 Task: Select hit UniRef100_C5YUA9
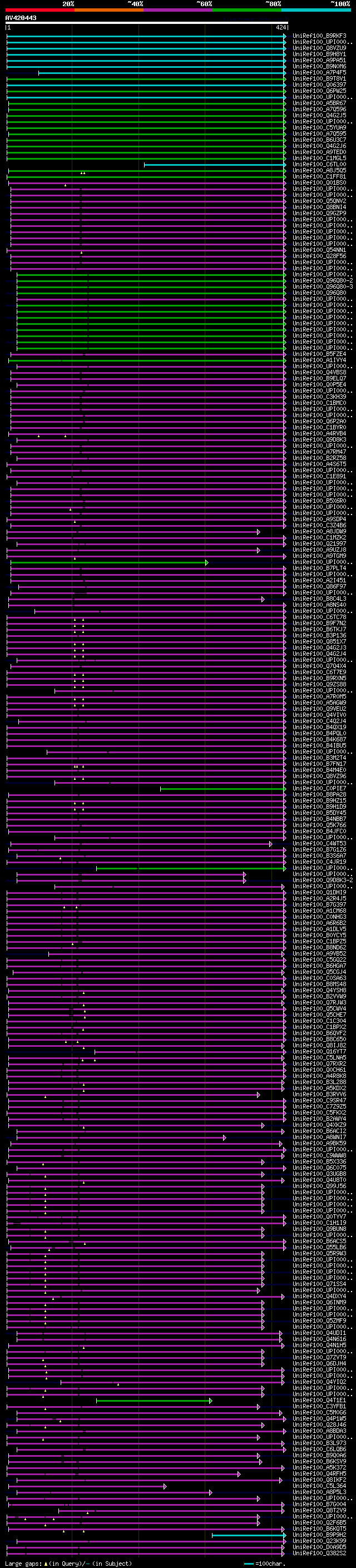click(319, 128)
